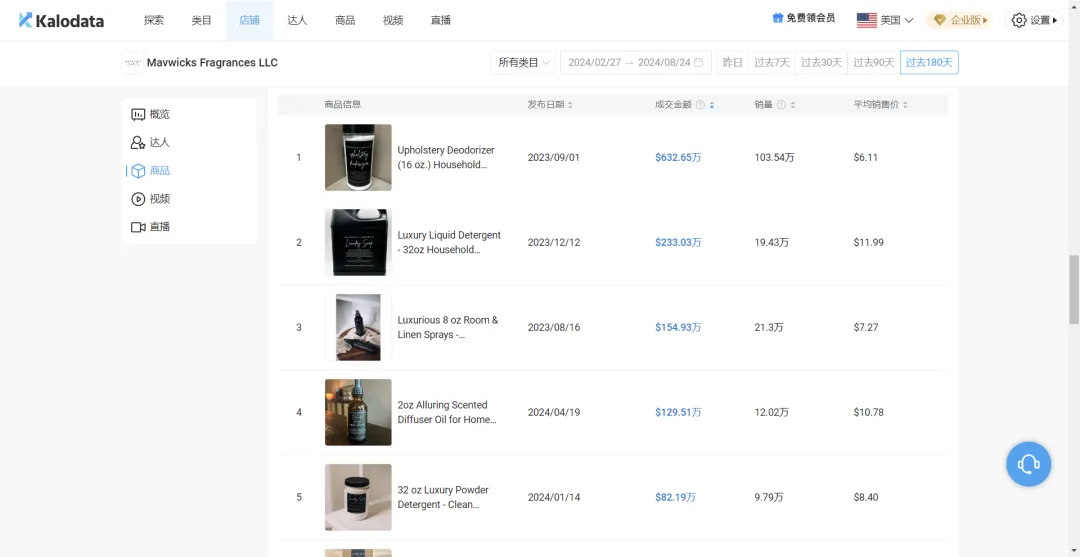
Task: Select the 昨日 time range
Action: (733, 63)
